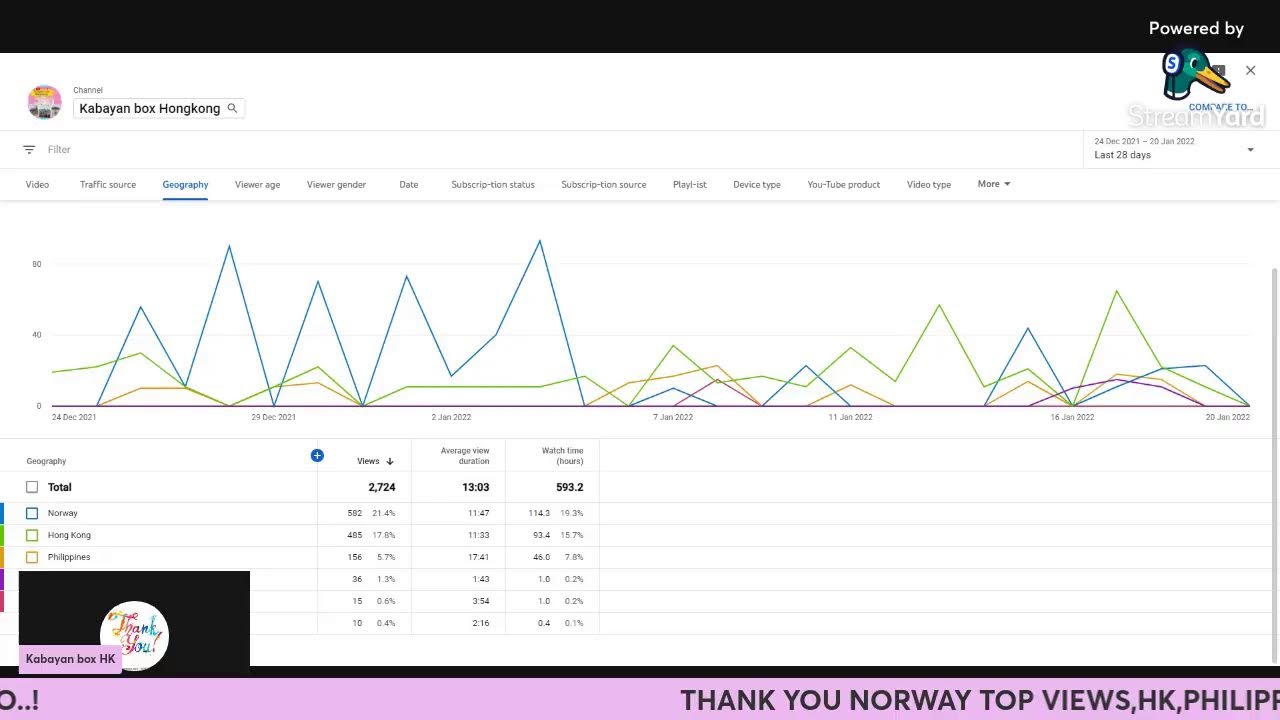Image resolution: width=1280 pixels, height=720 pixels.
Task: Click the Kabayan box Hongkong channel avatar
Action: click(44, 103)
